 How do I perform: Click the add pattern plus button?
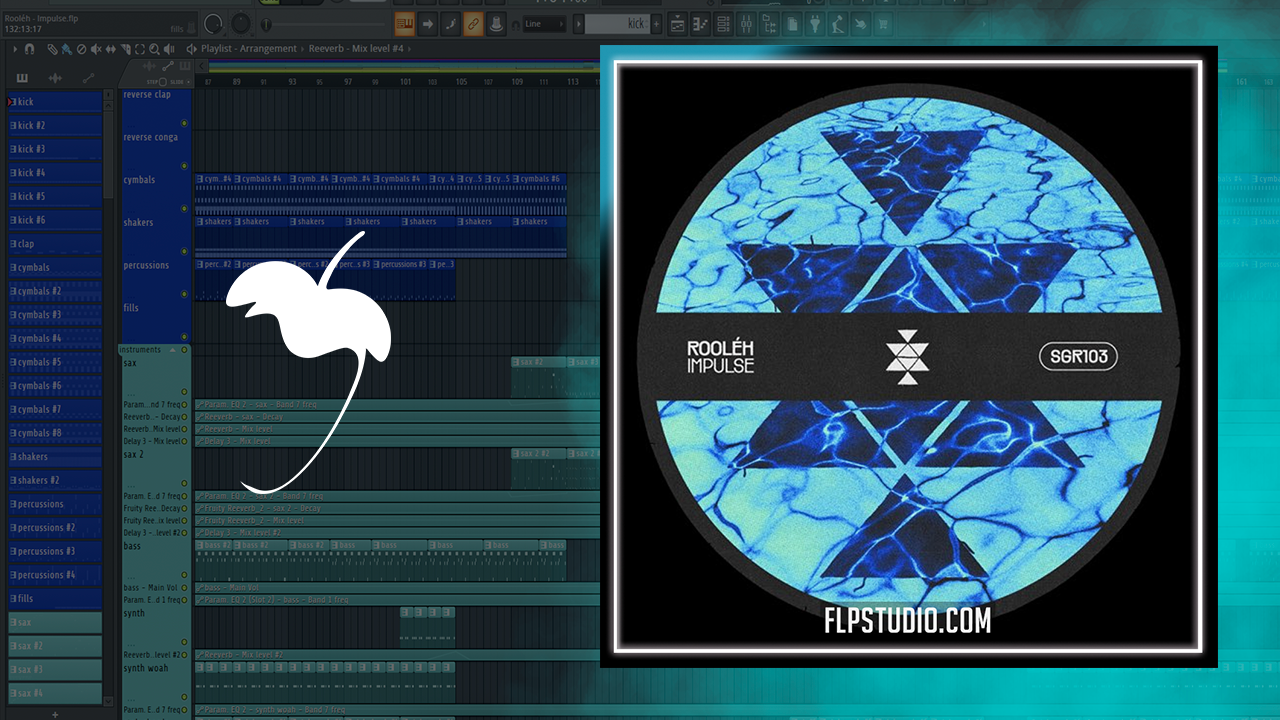coord(55,714)
